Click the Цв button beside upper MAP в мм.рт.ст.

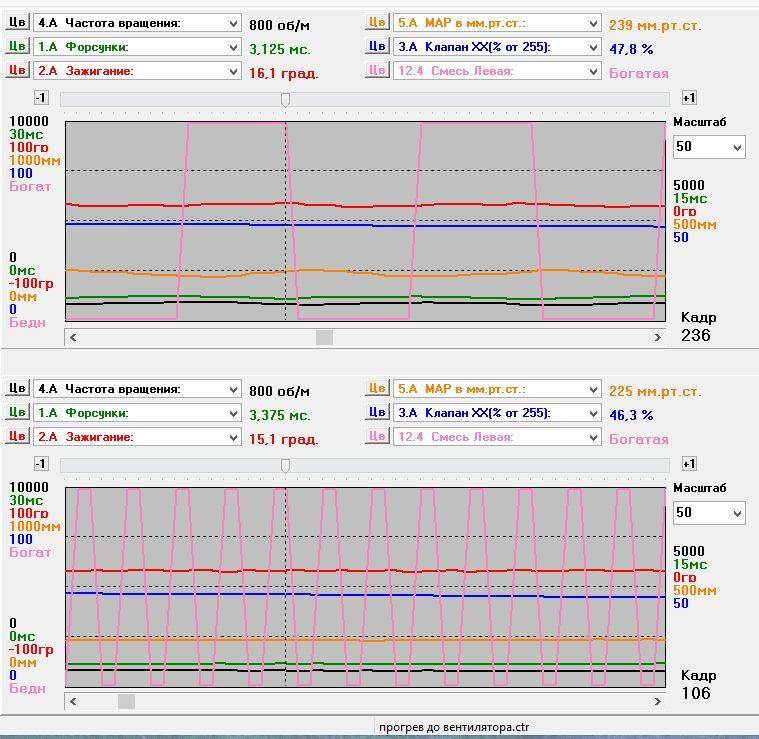click(x=376, y=22)
